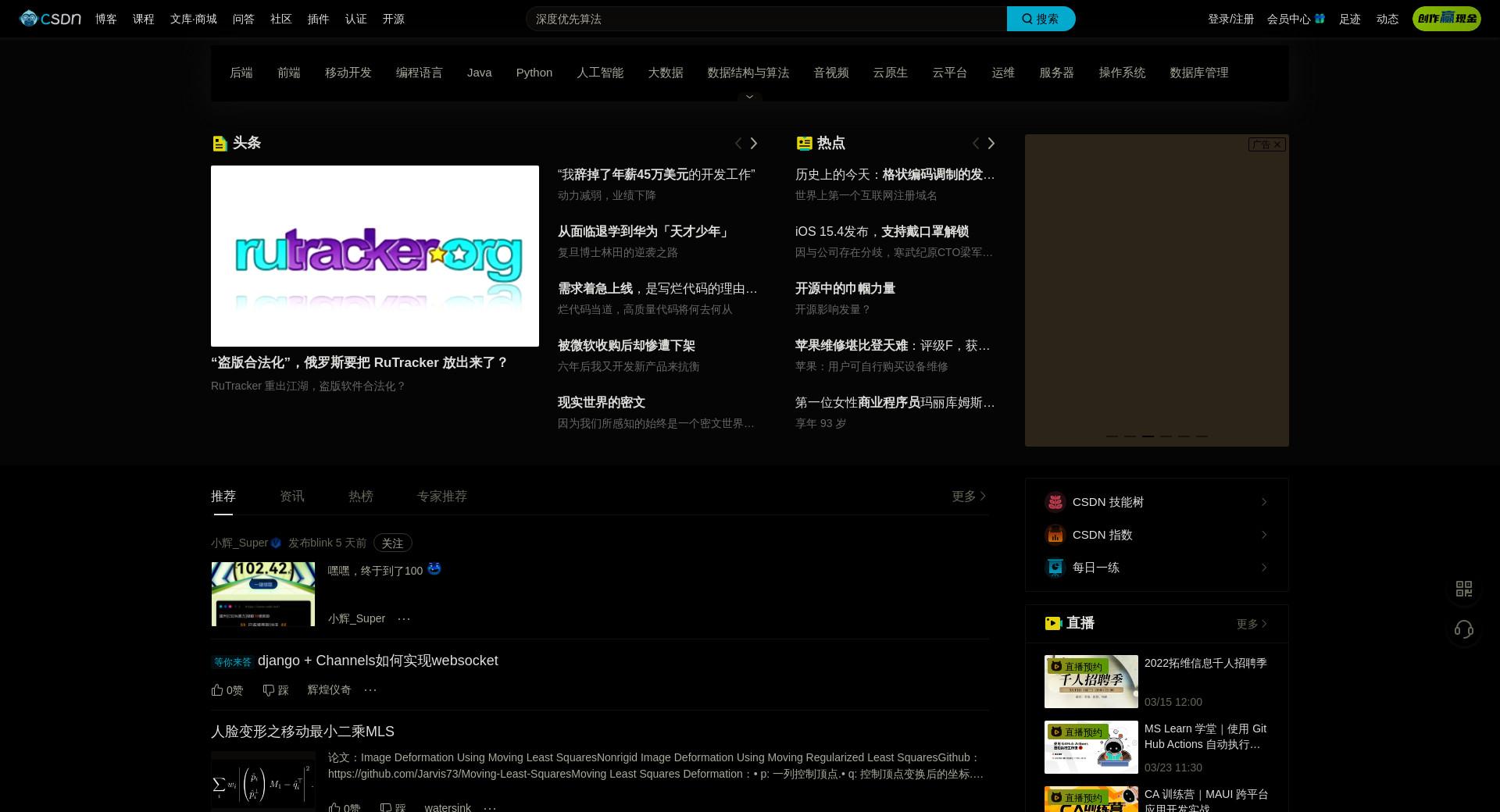
Task: Open 小辉_Super blink thumbnail
Action: 263,594
